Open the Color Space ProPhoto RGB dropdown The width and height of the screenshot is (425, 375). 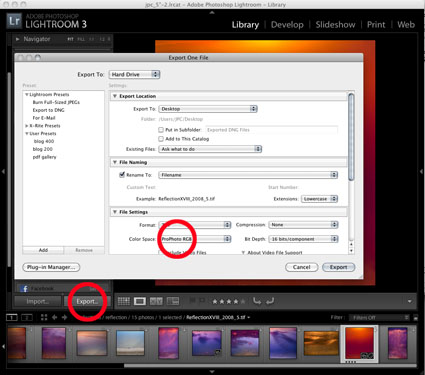tap(195, 239)
